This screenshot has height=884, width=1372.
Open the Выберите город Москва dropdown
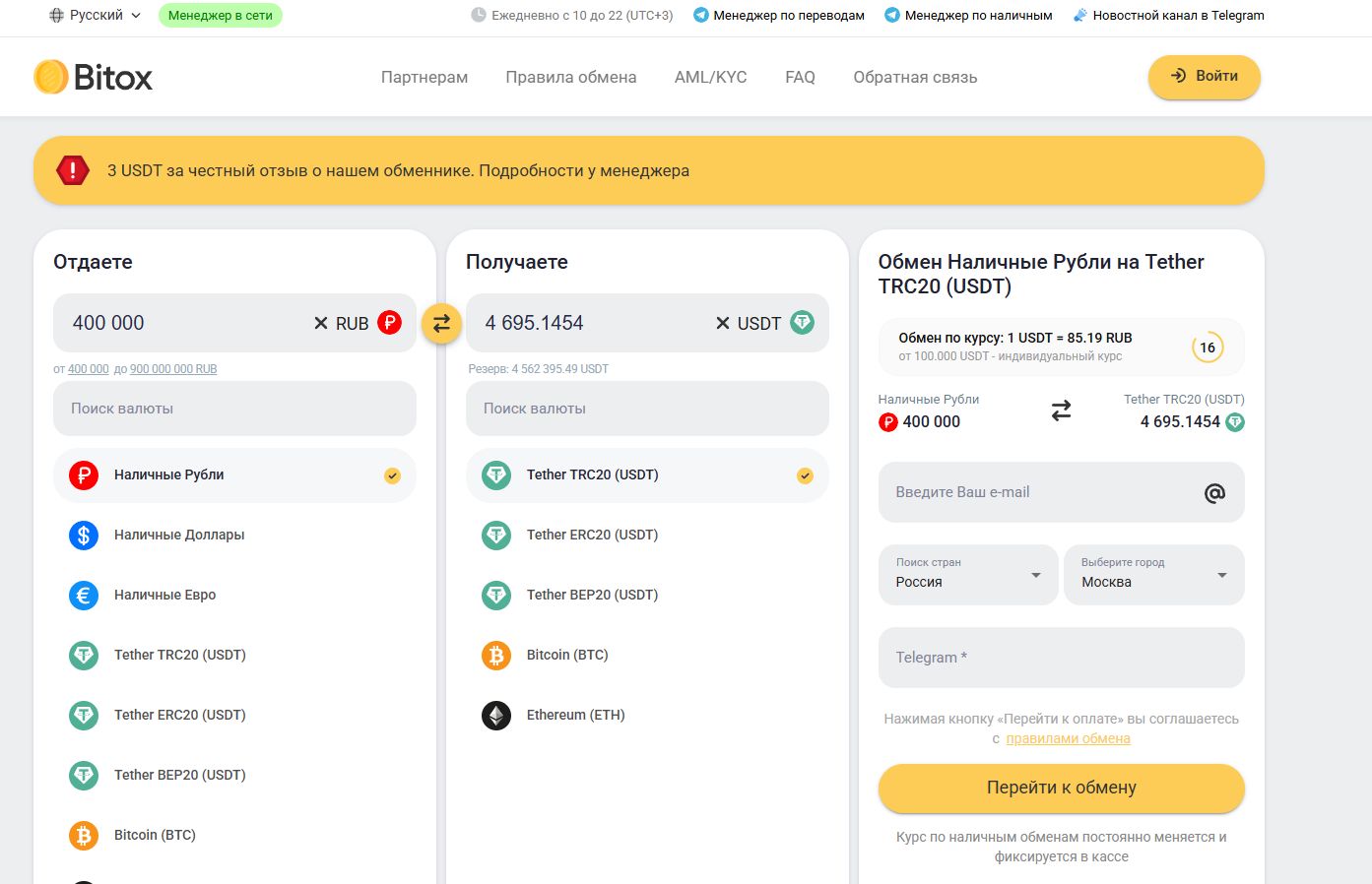[1154, 575]
